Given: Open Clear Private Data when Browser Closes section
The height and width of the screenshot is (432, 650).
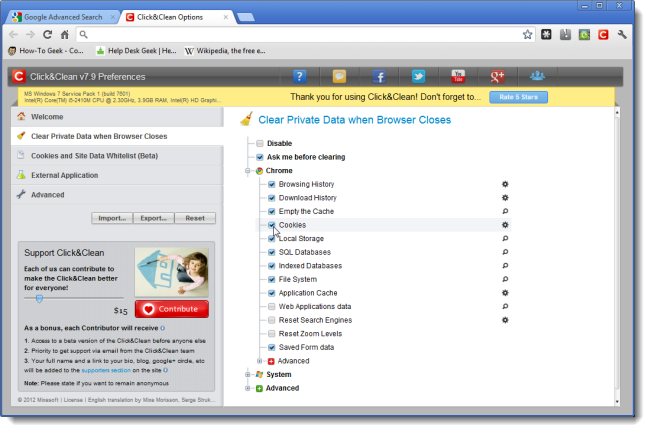Looking at the screenshot, I should coord(117,136).
